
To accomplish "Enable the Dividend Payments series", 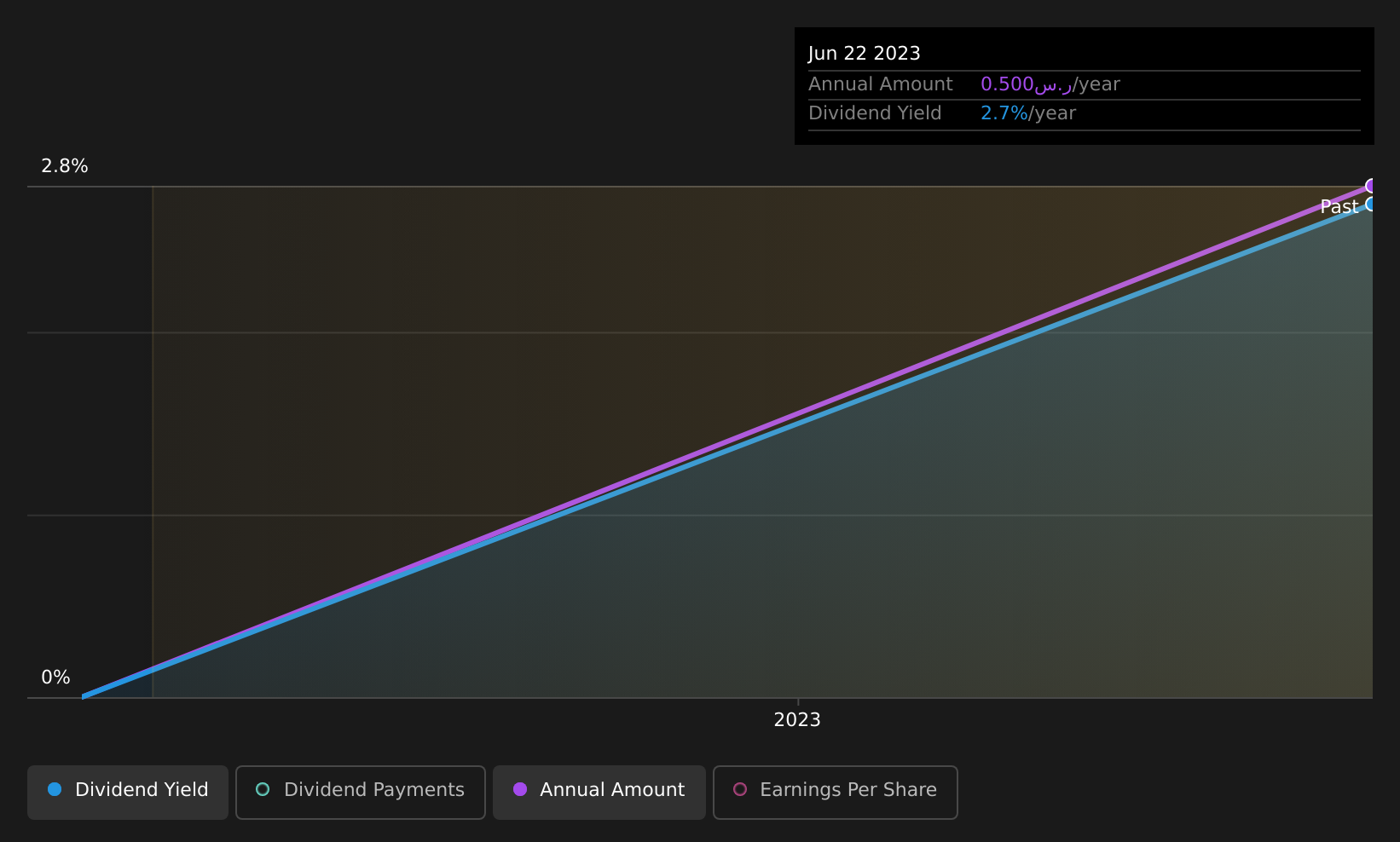I will tap(361, 792).
